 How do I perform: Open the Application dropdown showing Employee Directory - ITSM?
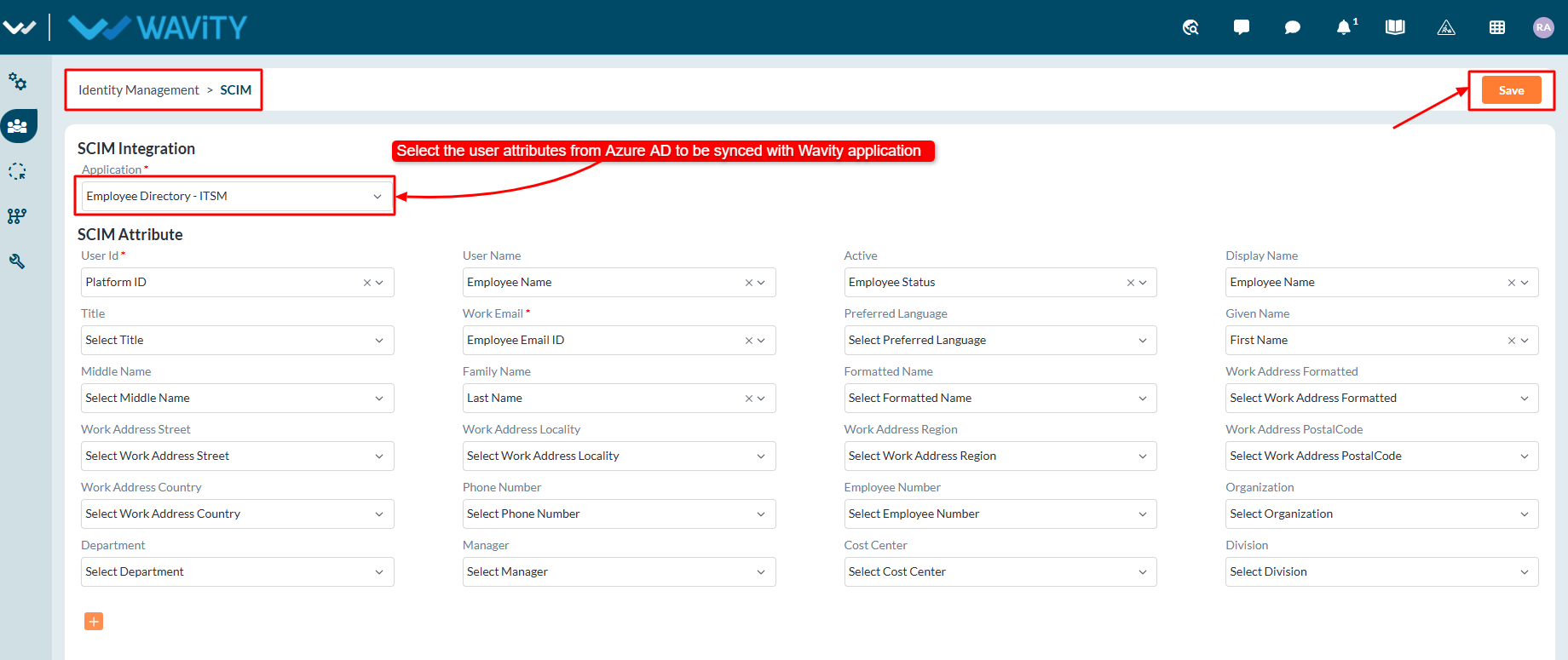[x=236, y=196]
